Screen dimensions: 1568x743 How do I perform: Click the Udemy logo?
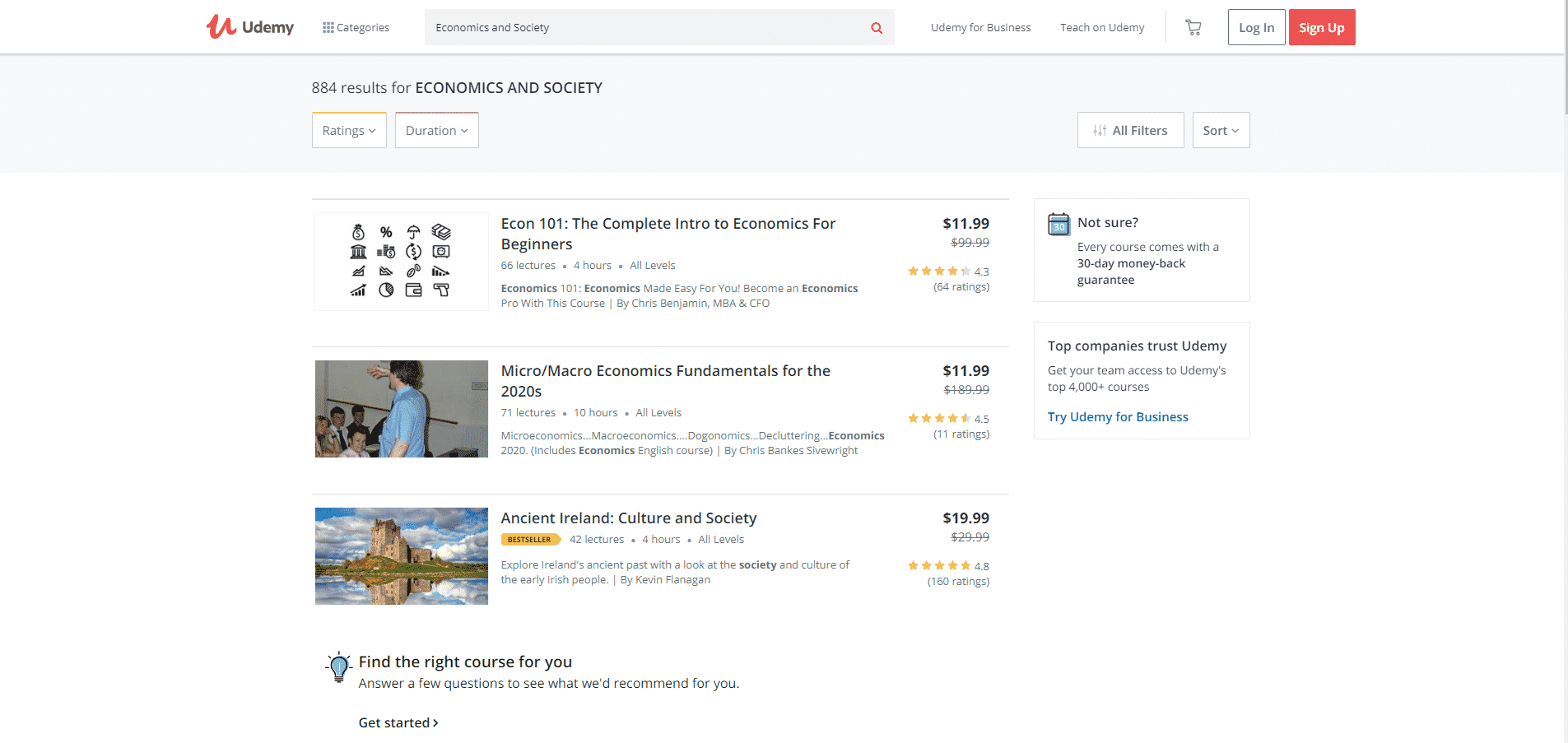tap(250, 27)
